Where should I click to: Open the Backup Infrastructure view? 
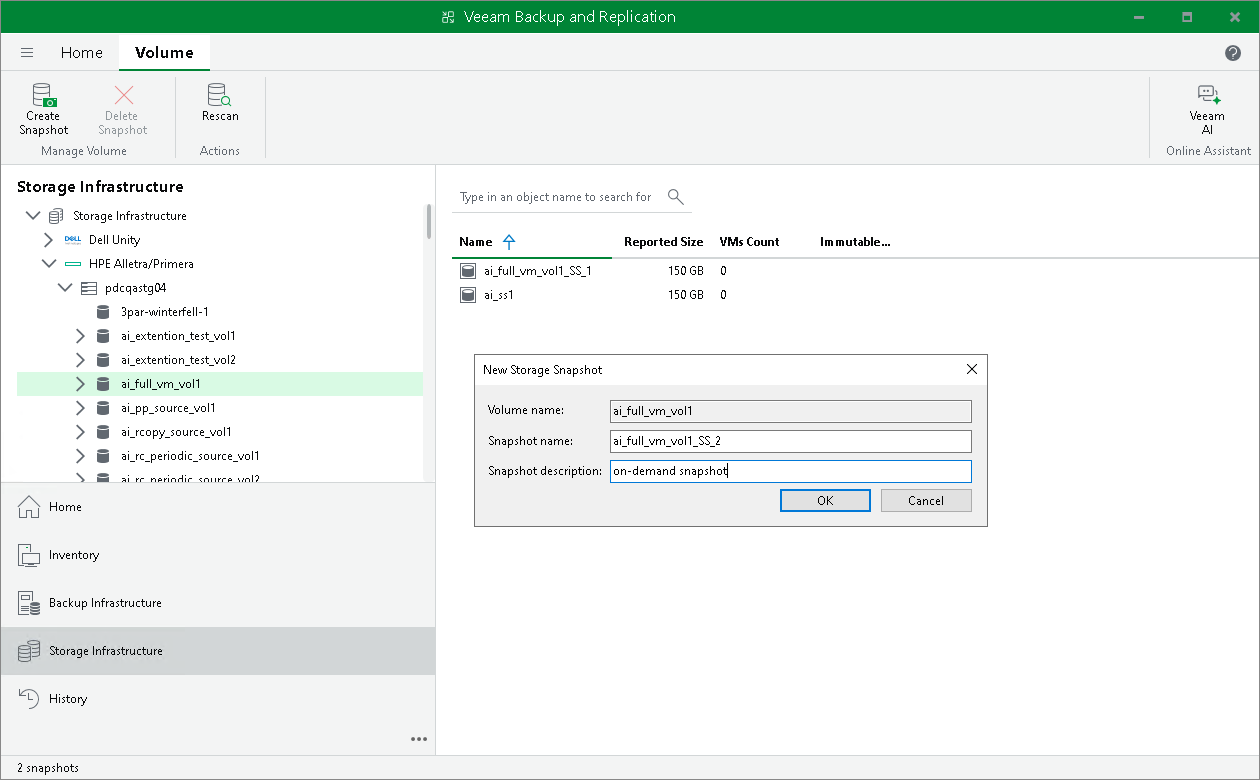pos(218,603)
